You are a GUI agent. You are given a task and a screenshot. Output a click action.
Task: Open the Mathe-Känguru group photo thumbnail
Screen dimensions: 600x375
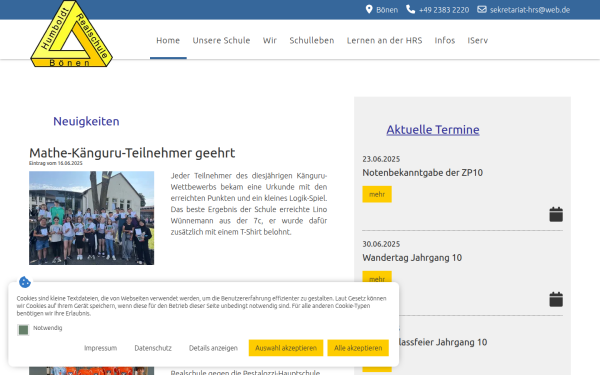point(91,218)
